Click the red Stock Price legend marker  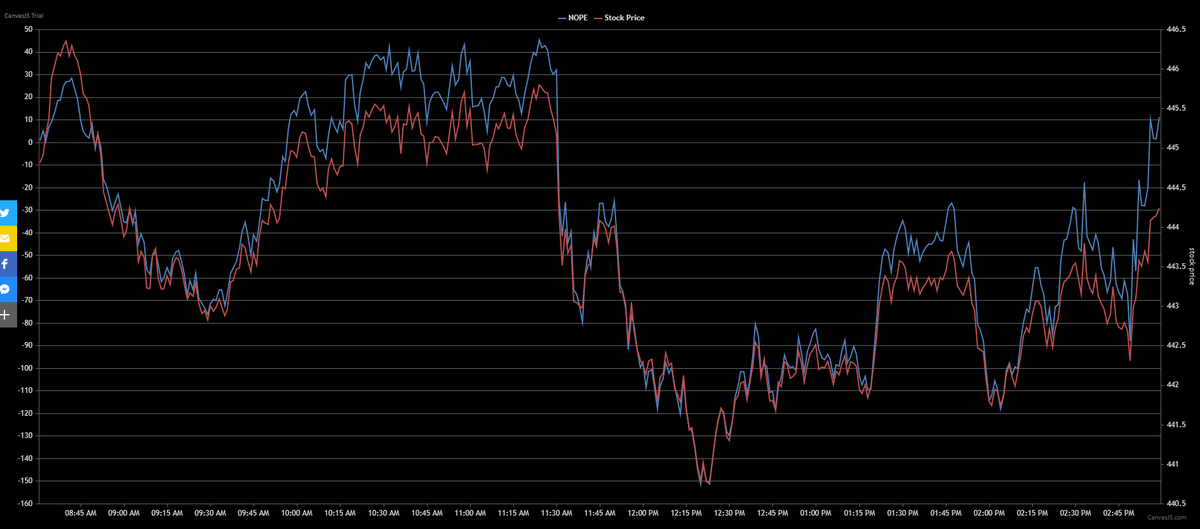pos(597,18)
